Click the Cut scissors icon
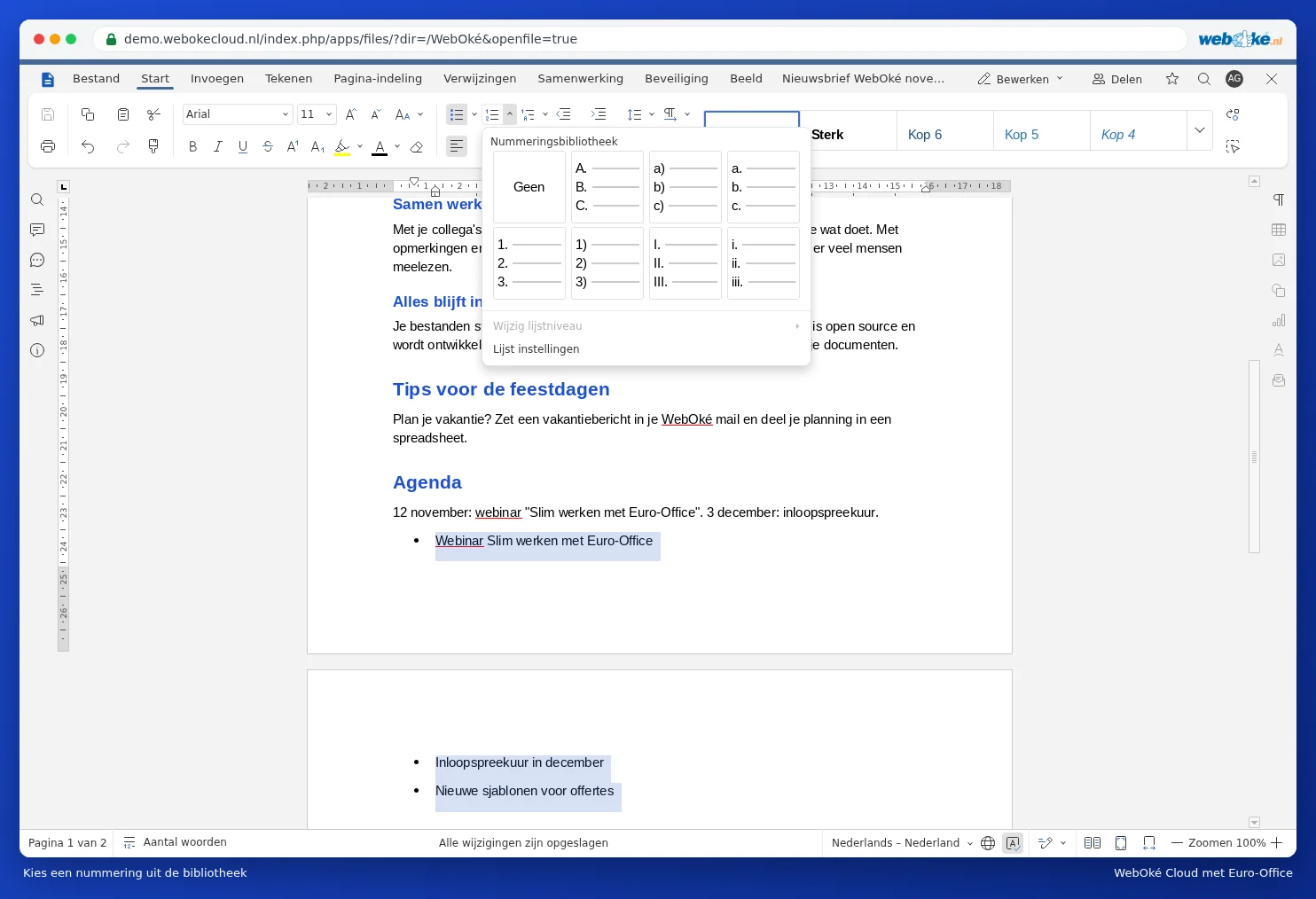Image resolution: width=1316 pixels, height=899 pixels. (x=153, y=114)
